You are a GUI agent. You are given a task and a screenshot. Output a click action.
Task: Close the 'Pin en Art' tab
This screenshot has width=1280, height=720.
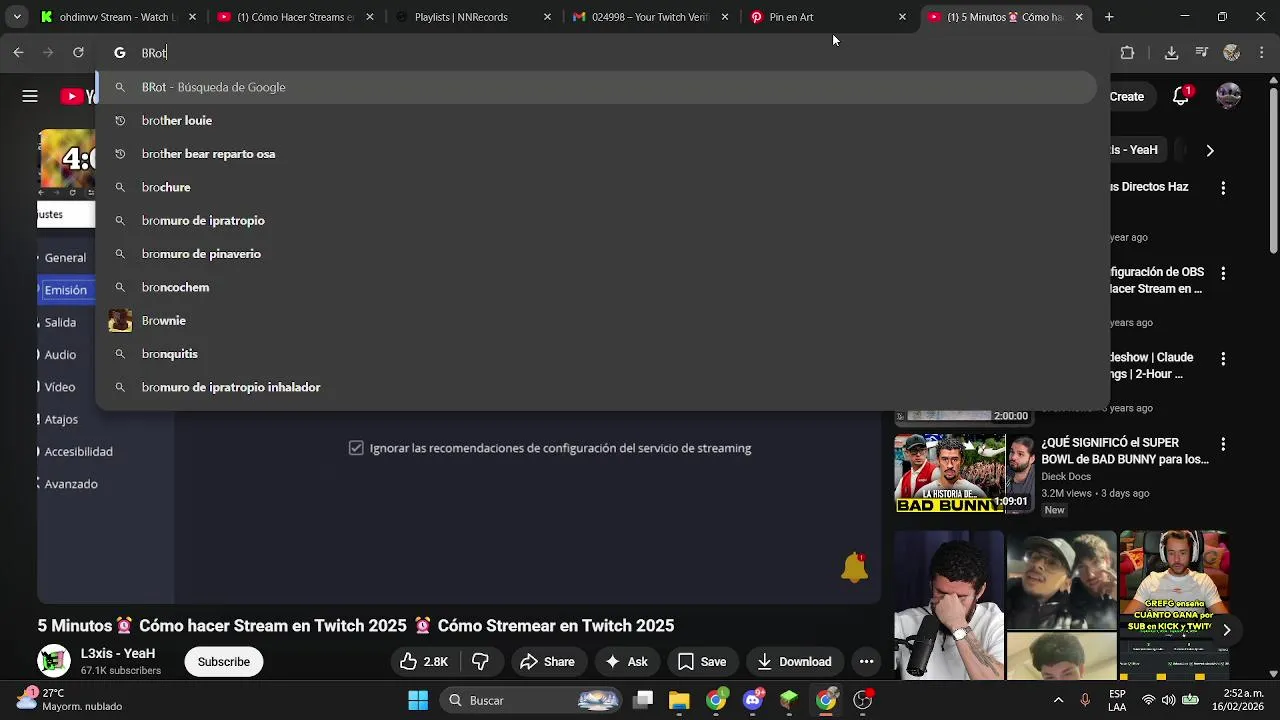coord(902,17)
